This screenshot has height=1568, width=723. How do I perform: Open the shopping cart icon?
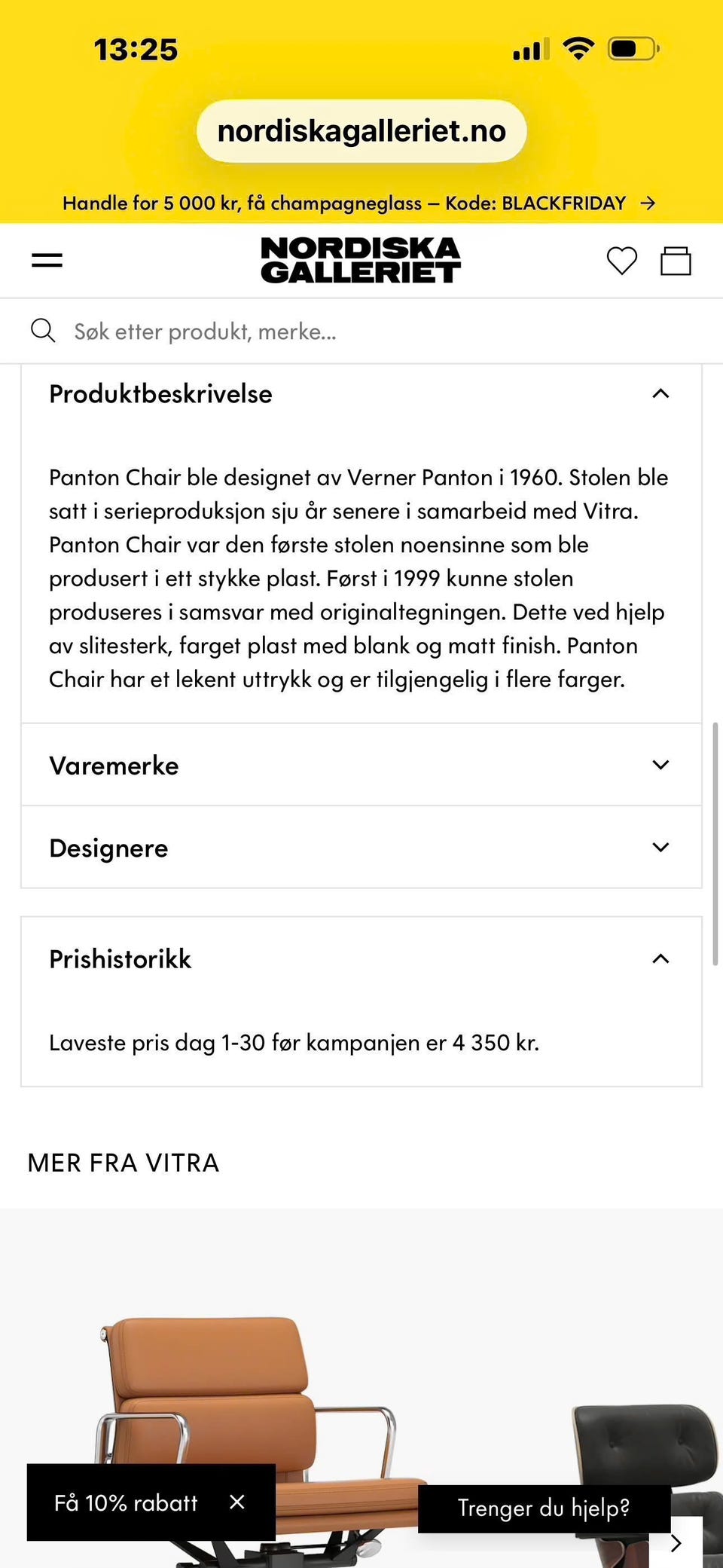(x=676, y=261)
